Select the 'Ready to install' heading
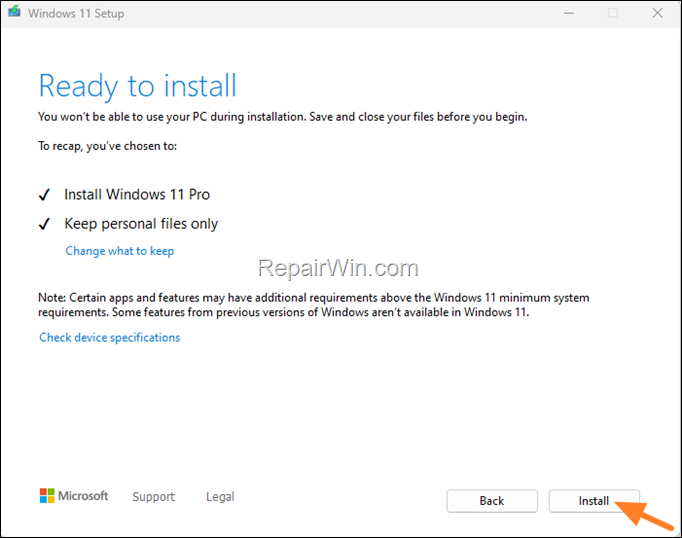682x538 pixels. (137, 86)
